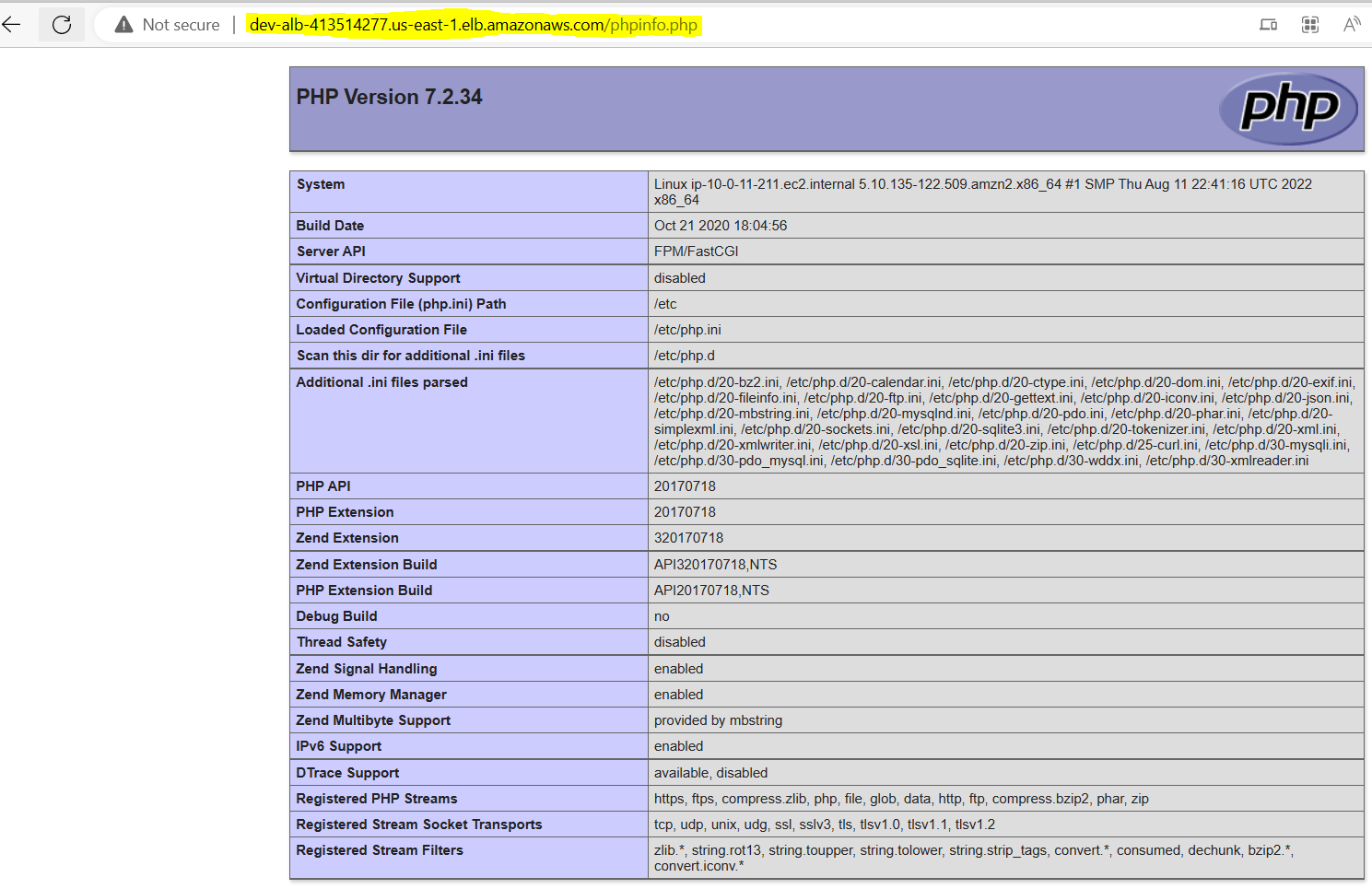Select Zend Extension Build label
This screenshot has height=889, width=1372.
point(367,565)
